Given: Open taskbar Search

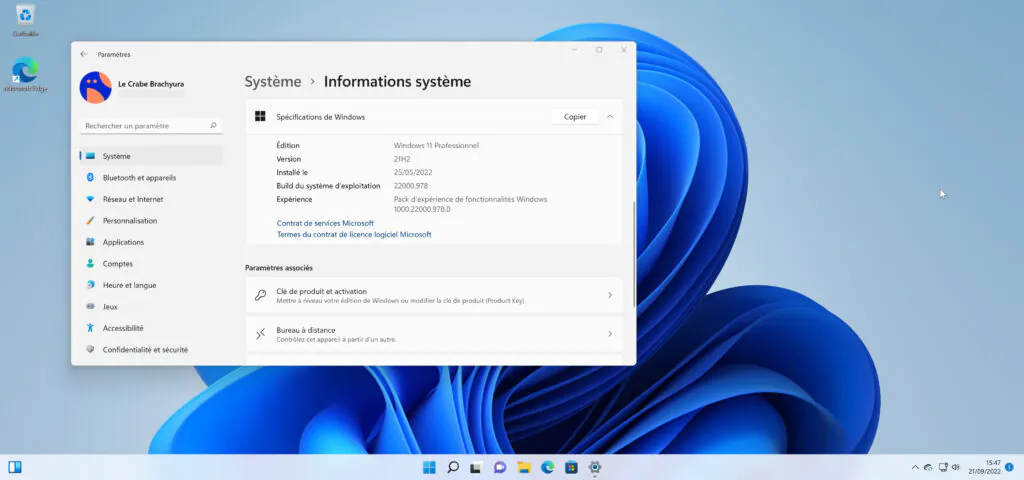Looking at the screenshot, I should coord(453,467).
